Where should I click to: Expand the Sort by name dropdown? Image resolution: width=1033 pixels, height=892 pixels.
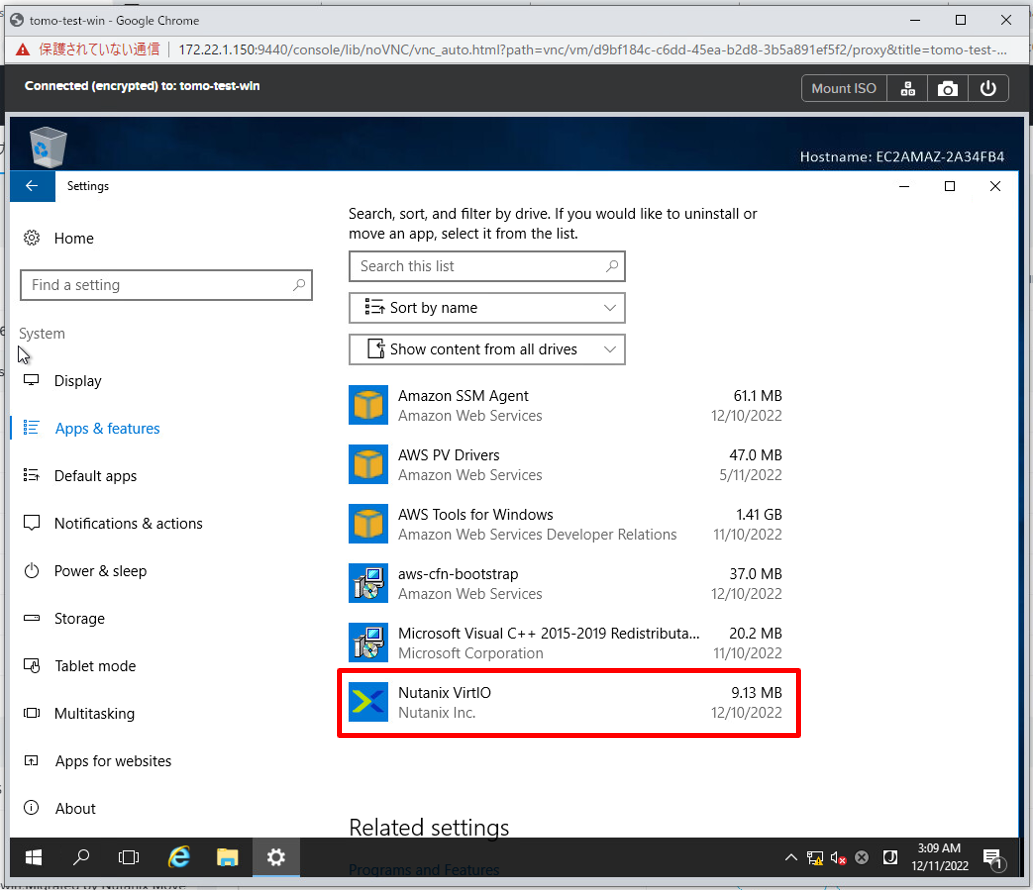pyautogui.click(x=487, y=308)
